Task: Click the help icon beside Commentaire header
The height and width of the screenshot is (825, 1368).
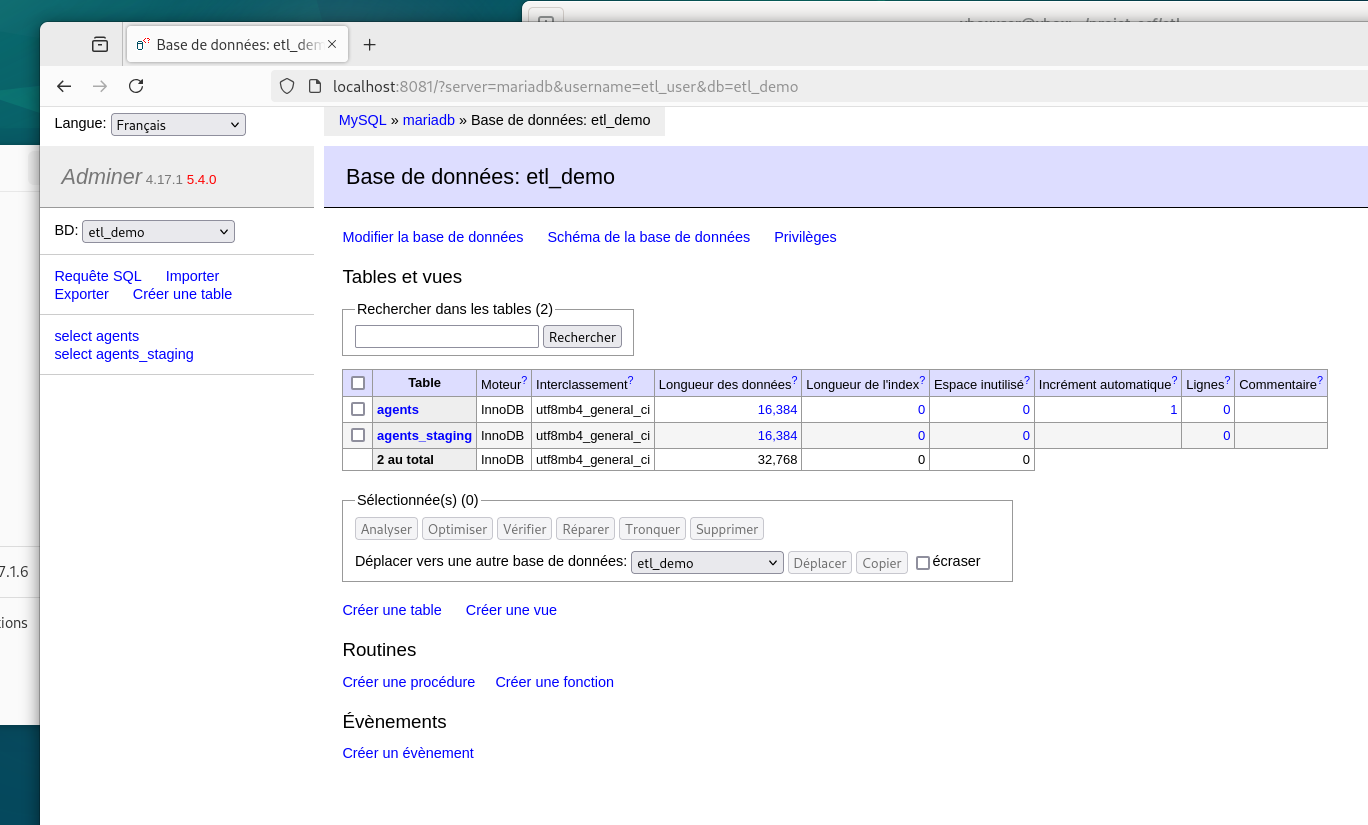Action: click(1319, 380)
